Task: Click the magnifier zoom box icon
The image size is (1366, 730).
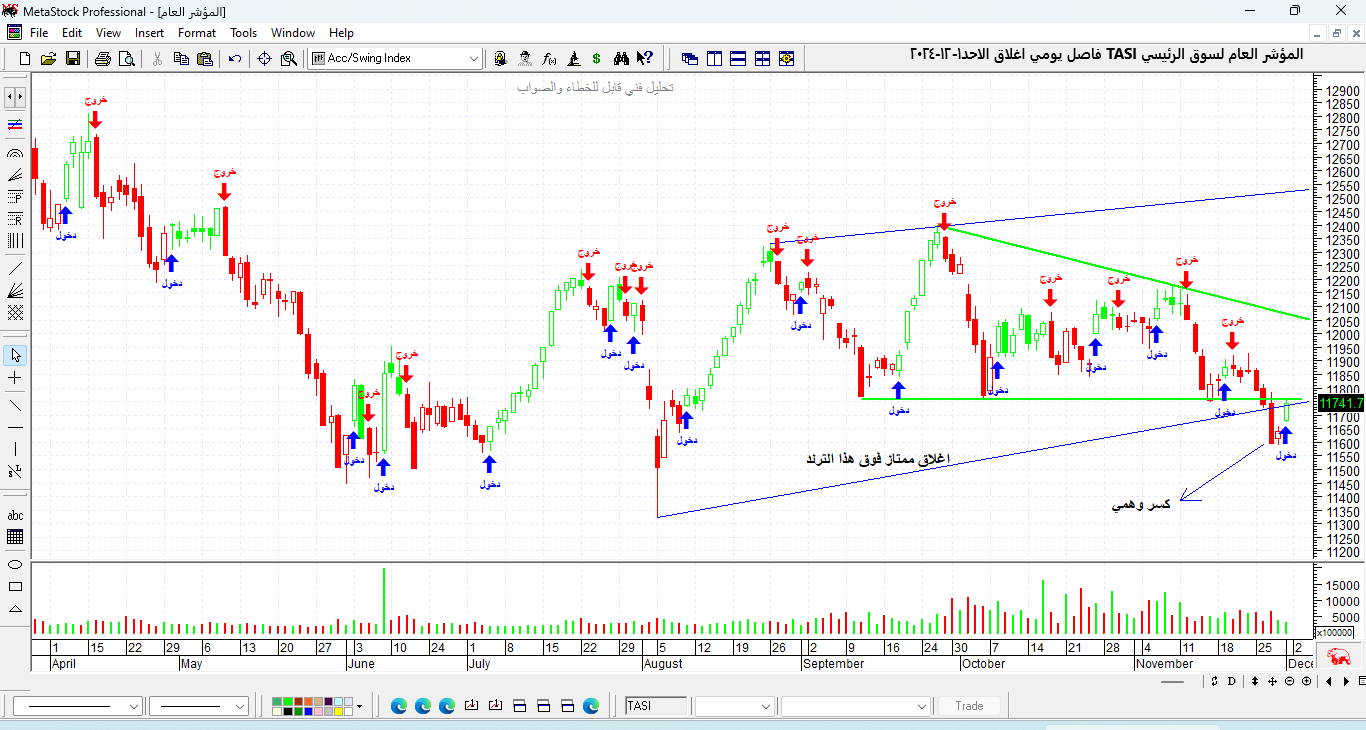Action: pos(289,58)
